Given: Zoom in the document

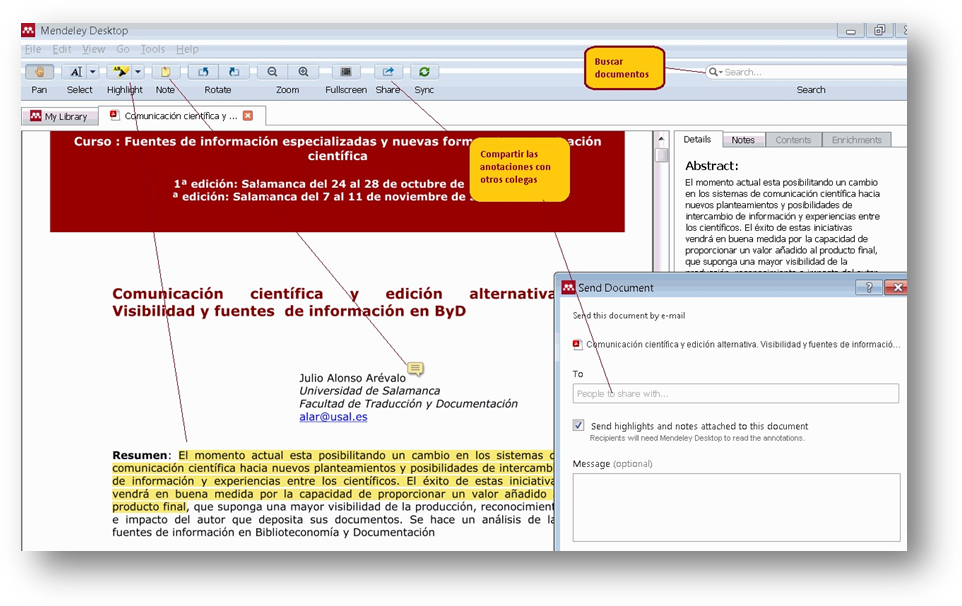Looking at the screenshot, I should click(303, 72).
